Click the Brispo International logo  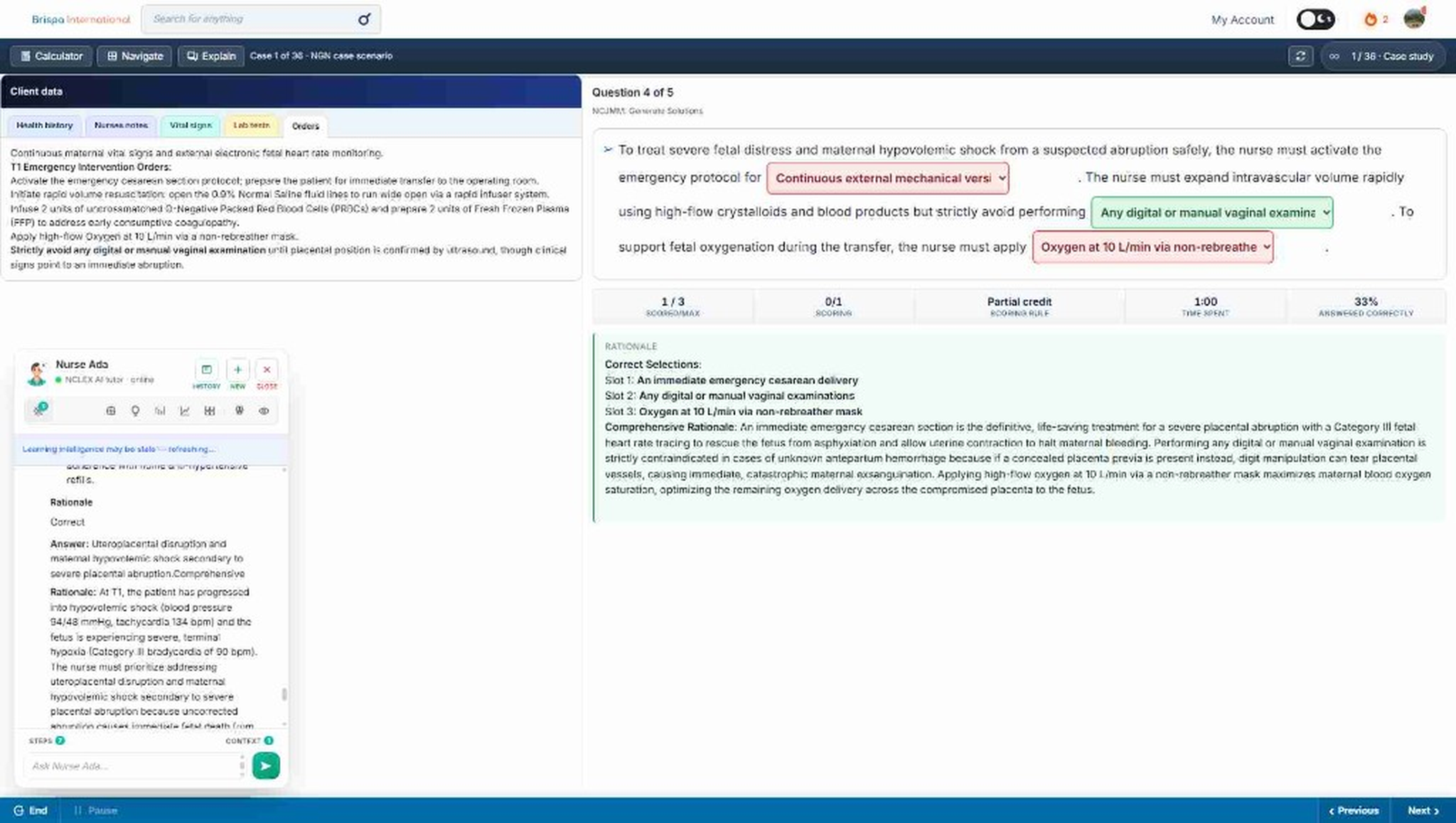(x=80, y=19)
